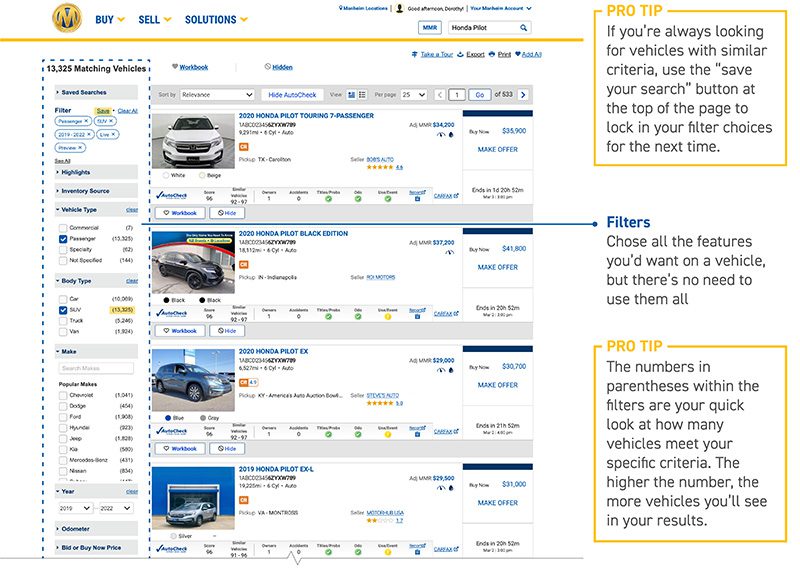Click CR 4.9 badge on Pilot EX
800x569 pixels.
pyautogui.click(x=248, y=382)
